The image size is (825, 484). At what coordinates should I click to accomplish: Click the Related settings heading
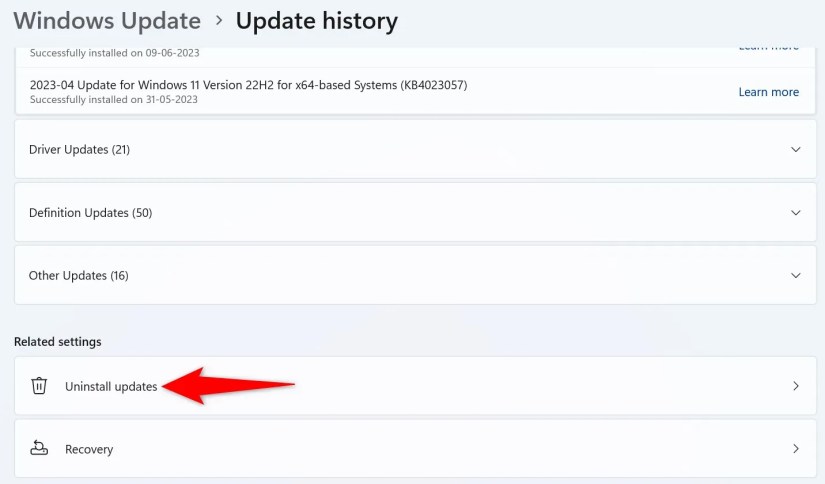click(57, 341)
